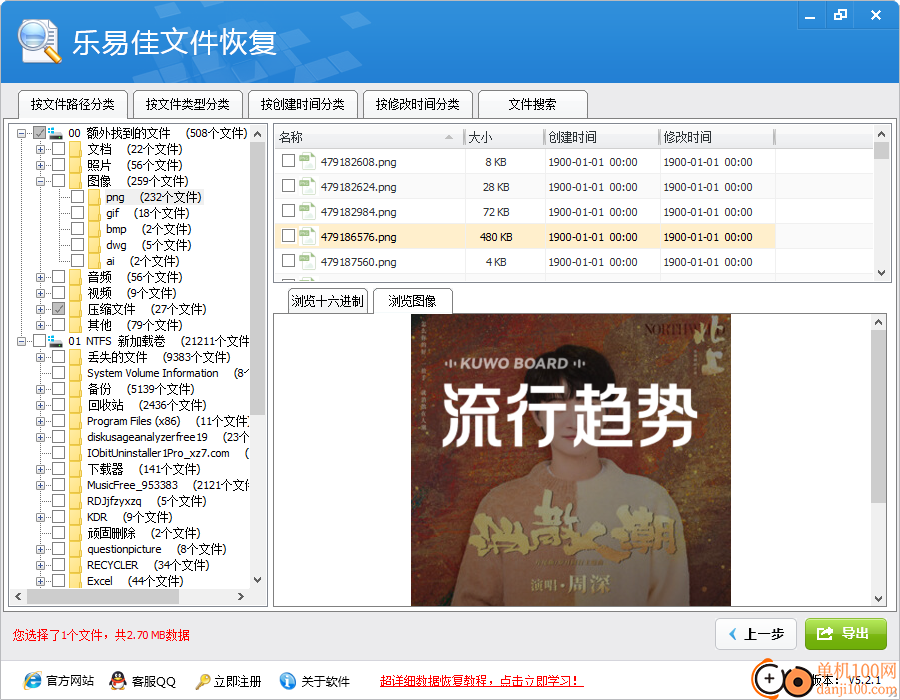Click the folder icon of Excel
Viewport: 900px width, 700px height.
click(75, 581)
